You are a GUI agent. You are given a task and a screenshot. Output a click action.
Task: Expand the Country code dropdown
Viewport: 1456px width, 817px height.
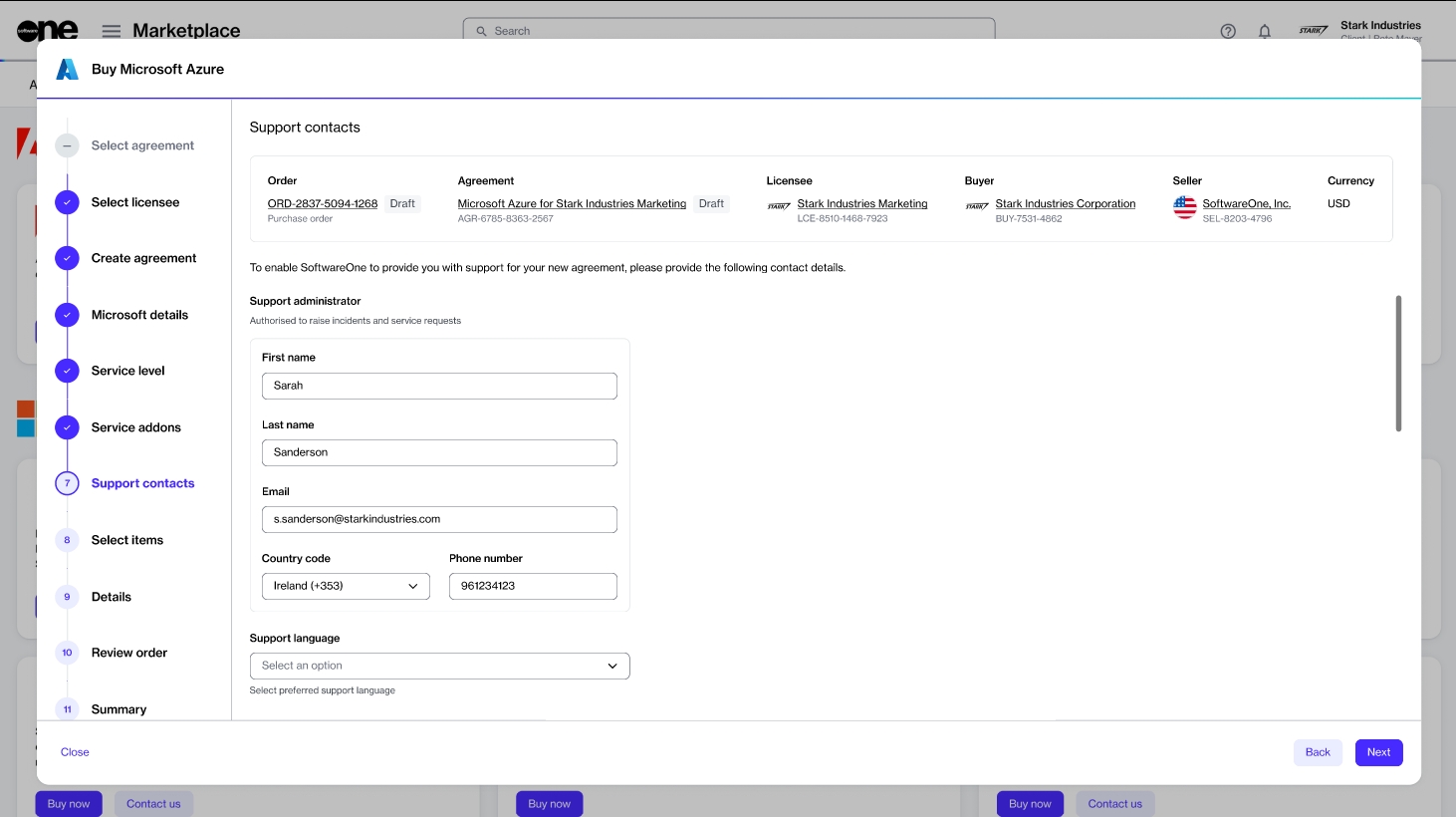[x=346, y=586]
